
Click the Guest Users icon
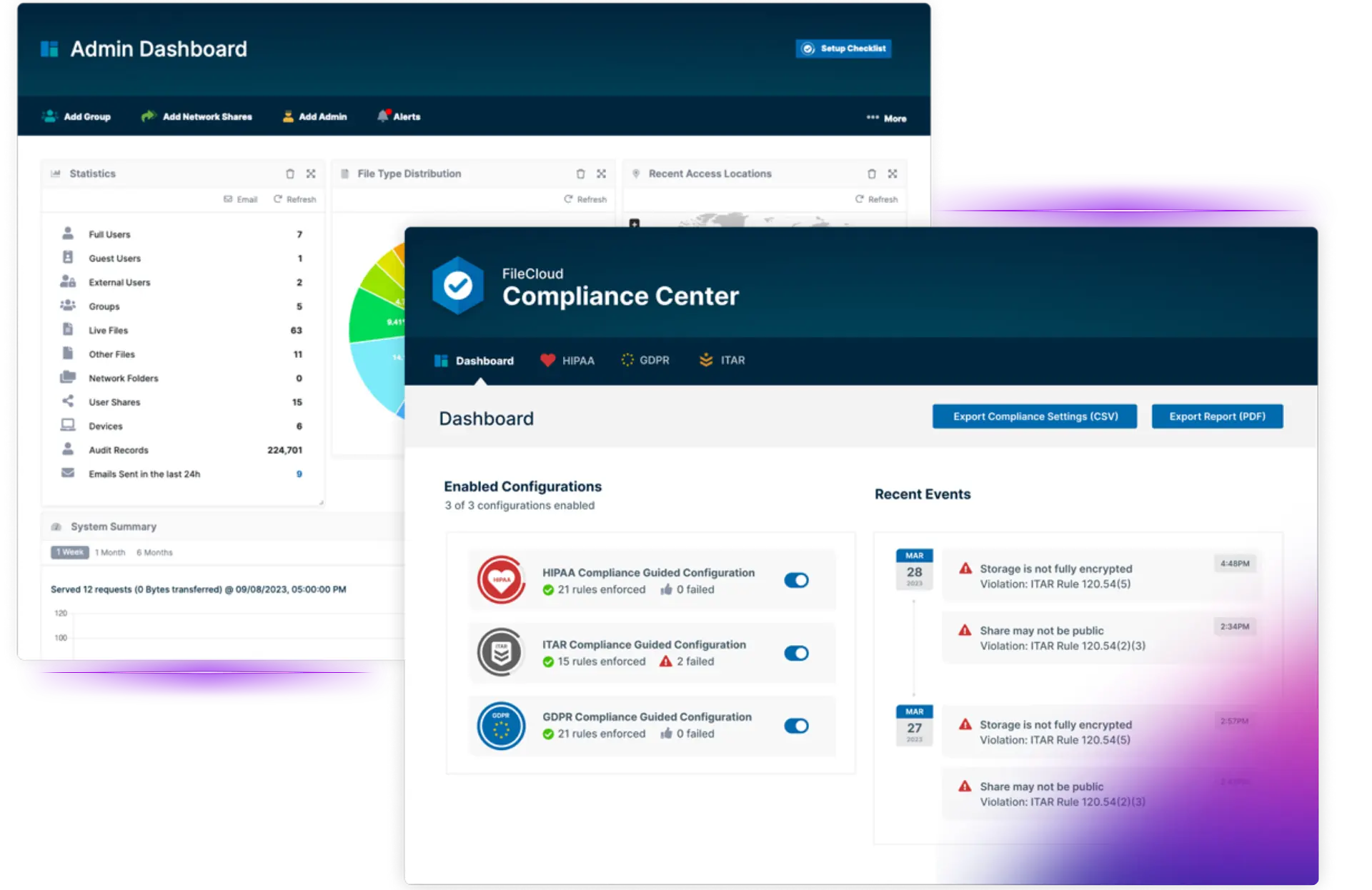pos(68,257)
